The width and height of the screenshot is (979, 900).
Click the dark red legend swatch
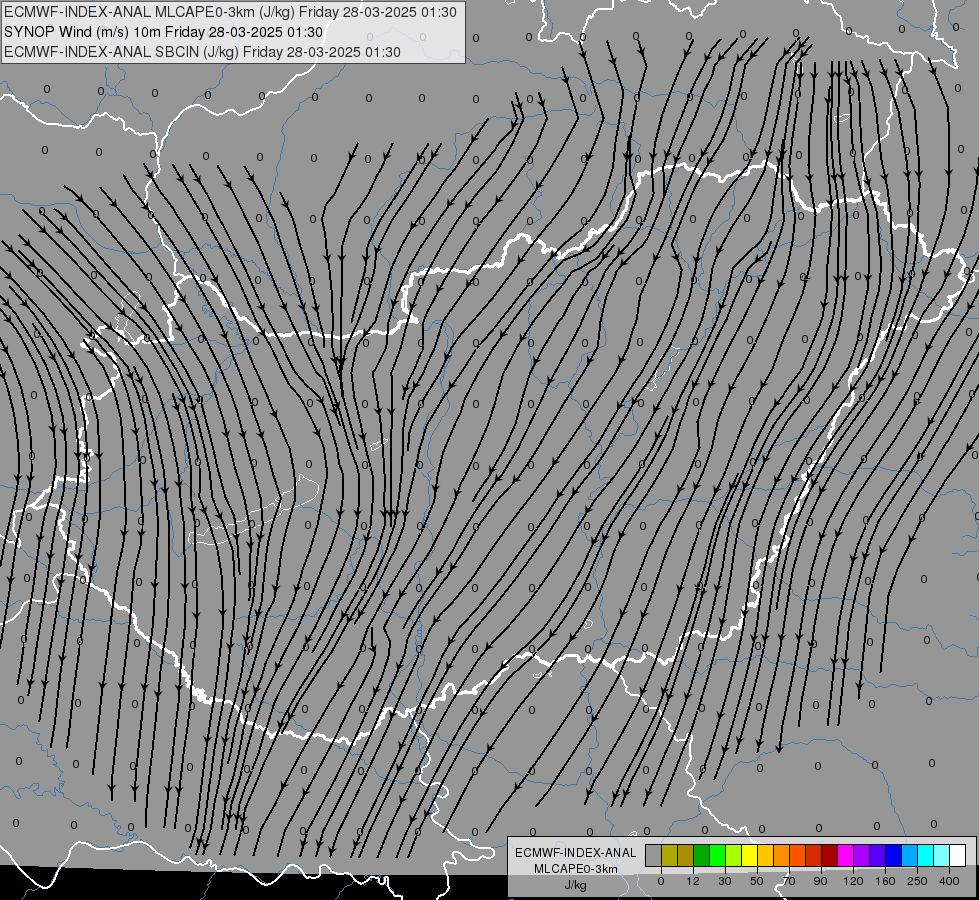(829, 855)
